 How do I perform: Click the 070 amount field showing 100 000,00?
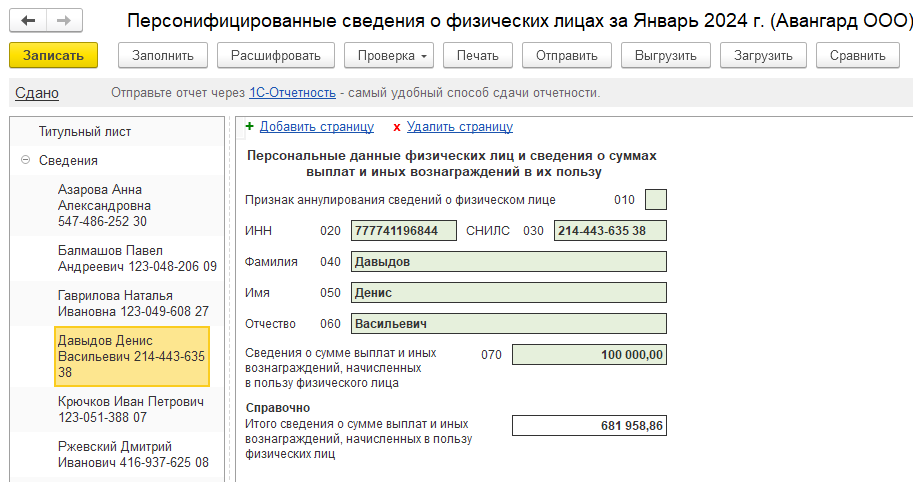click(x=589, y=355)
